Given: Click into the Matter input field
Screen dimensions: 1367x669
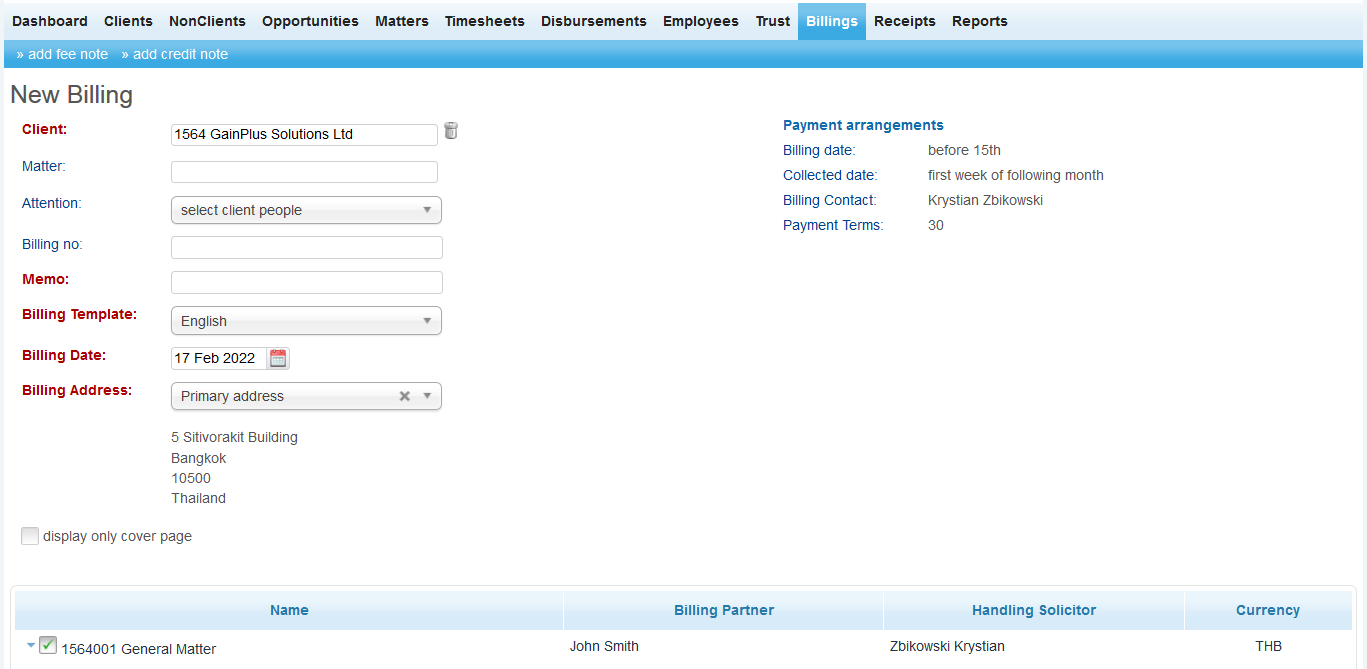Looking at the screenshot, I should (304, 172).
